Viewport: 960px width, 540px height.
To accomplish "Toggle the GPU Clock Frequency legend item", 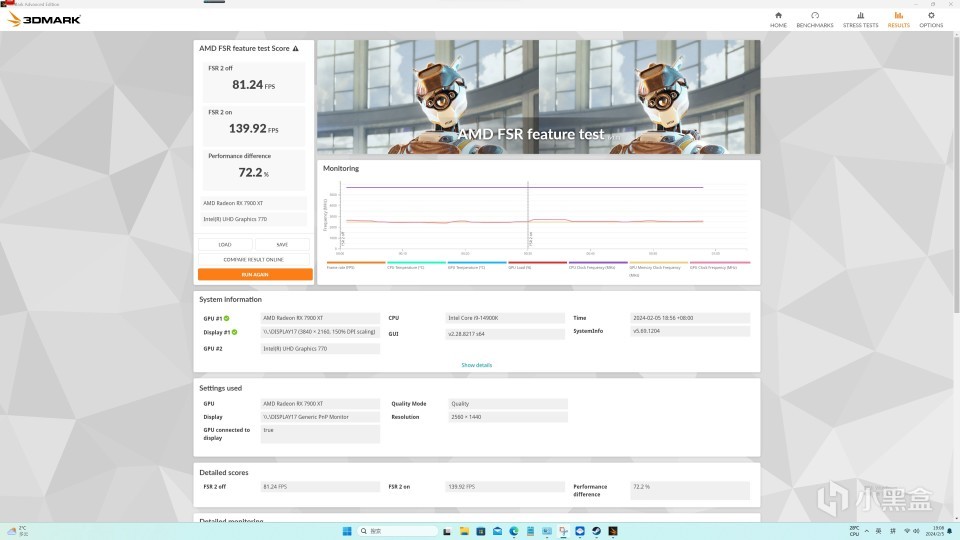I will [719, 265].
